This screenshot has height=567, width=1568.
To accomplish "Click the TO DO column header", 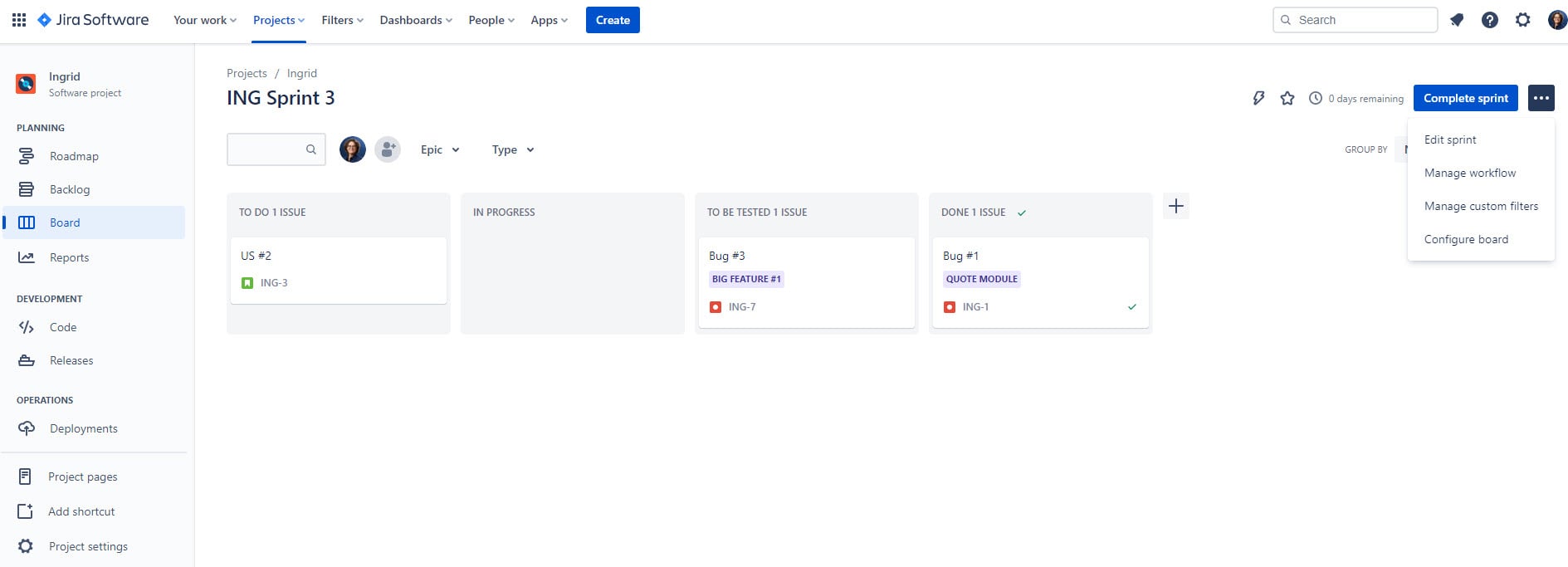I will (272, 213).
